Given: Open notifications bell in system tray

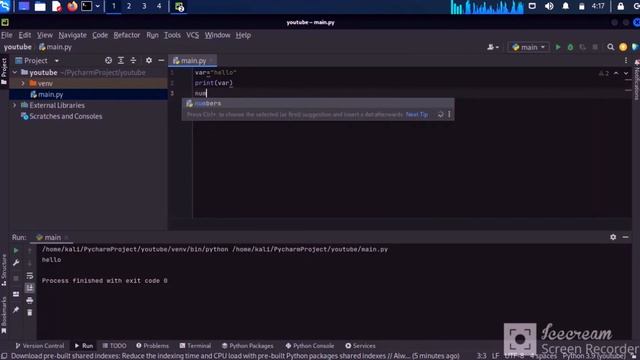Looking at the screenshot, I should point(565,7).
